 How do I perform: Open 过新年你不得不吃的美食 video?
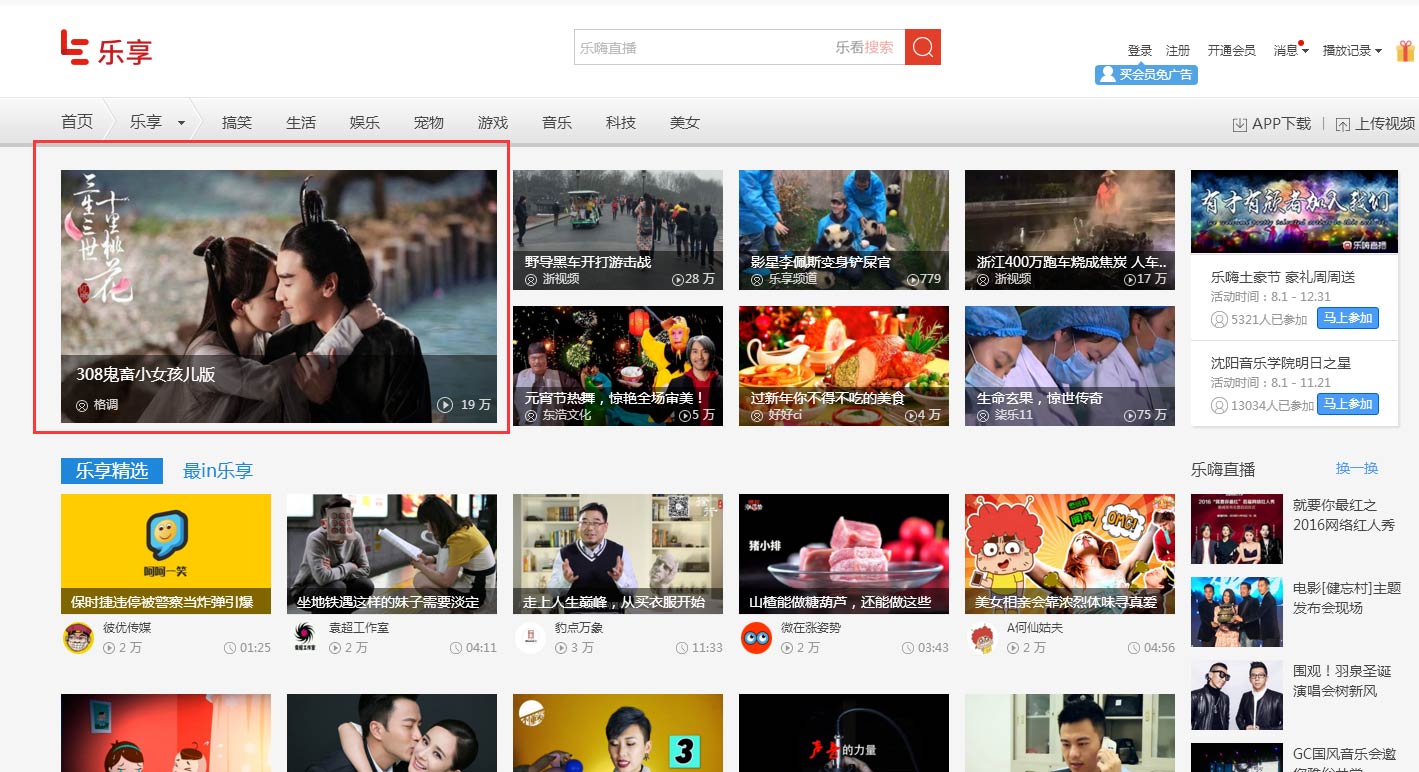(844, 366)
